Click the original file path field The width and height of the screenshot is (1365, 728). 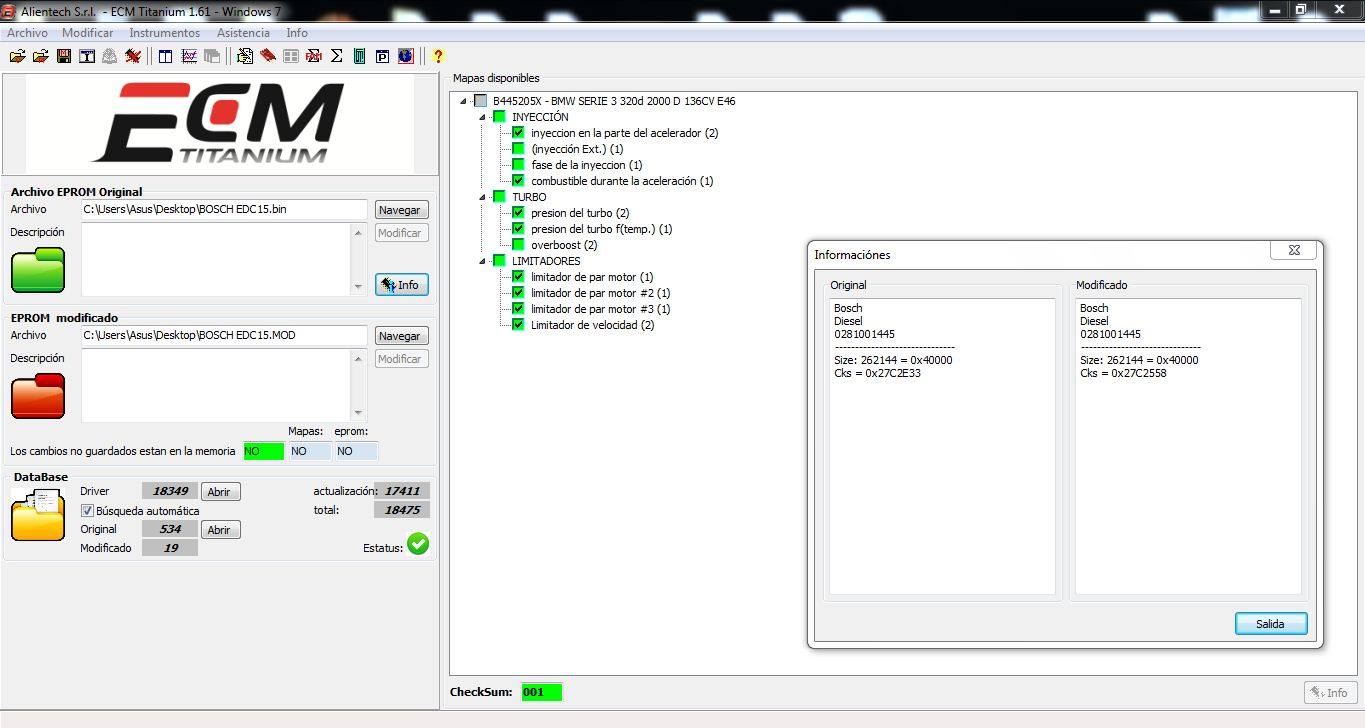224,209
